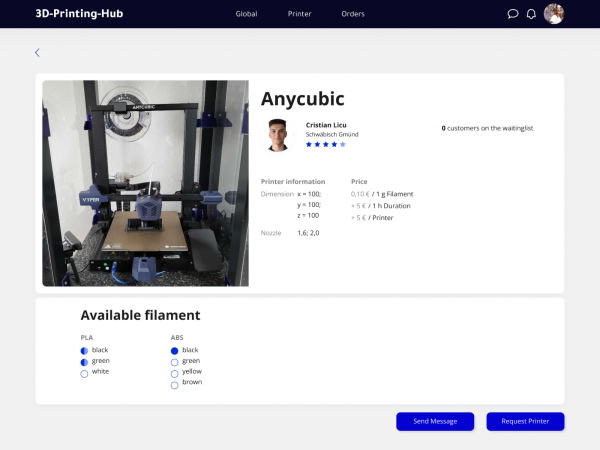
Task: Open the user profile avatar
Action: click(554, 14)
